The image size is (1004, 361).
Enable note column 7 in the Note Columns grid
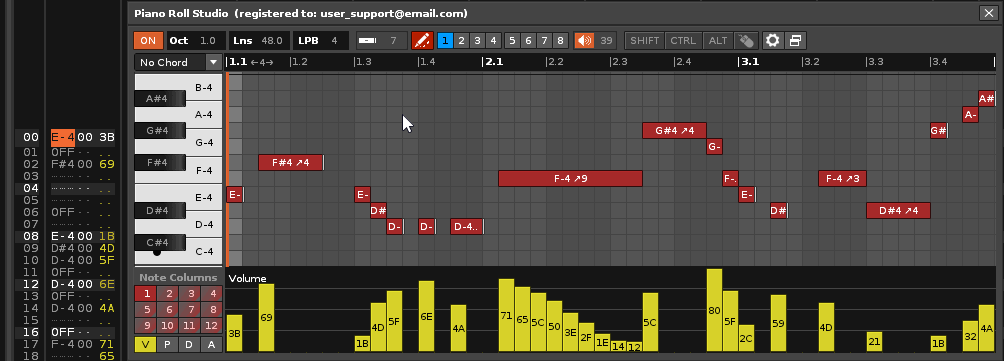(x=190, y=310)
